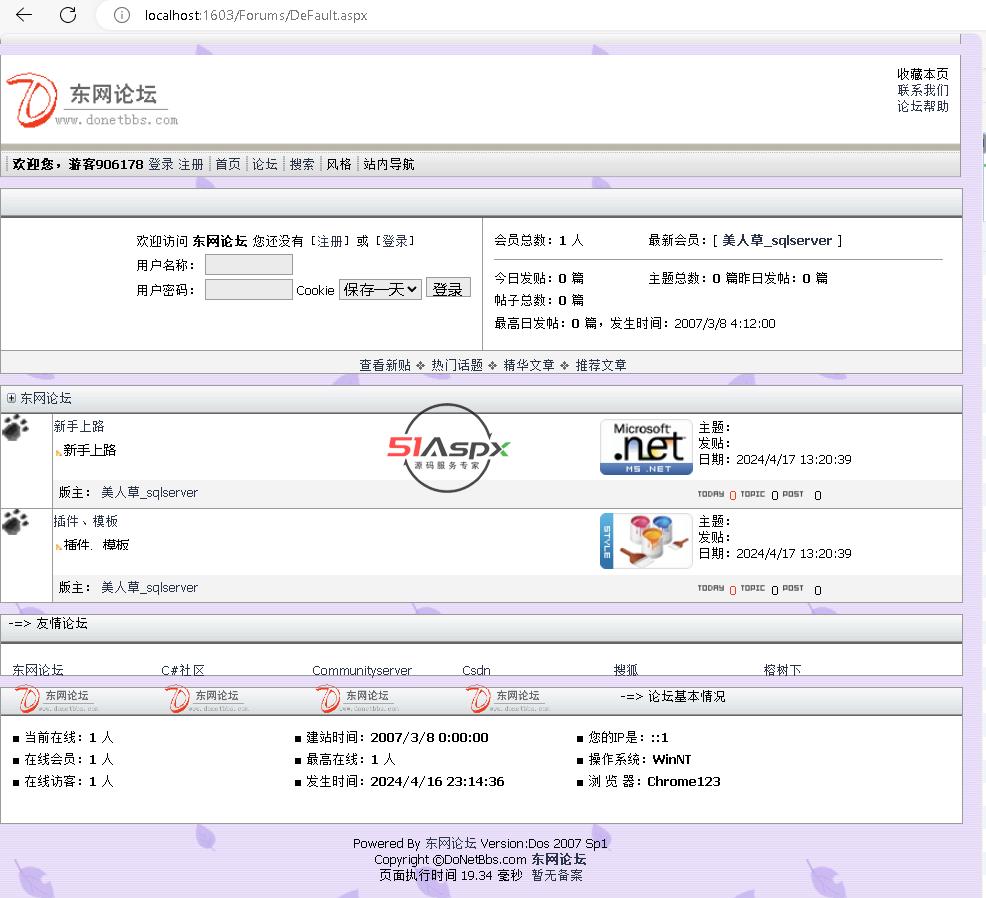Open the 论坛 menu item
The height and width of the screenshot is (898, 986).
point(265,164)
